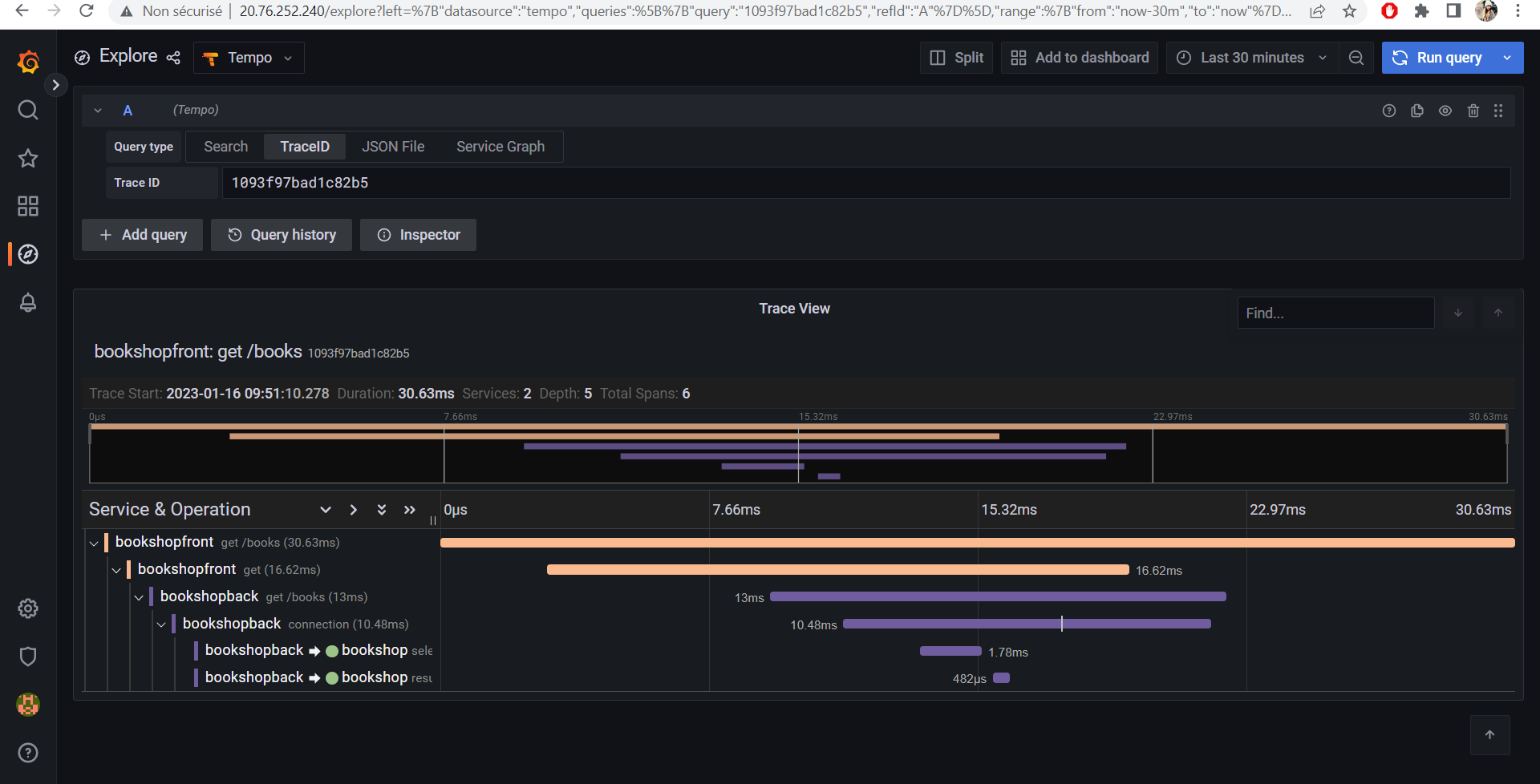Collapse query row A
Image resolution: width=1540 pixels, height=784 pixels.
point(98,111)
